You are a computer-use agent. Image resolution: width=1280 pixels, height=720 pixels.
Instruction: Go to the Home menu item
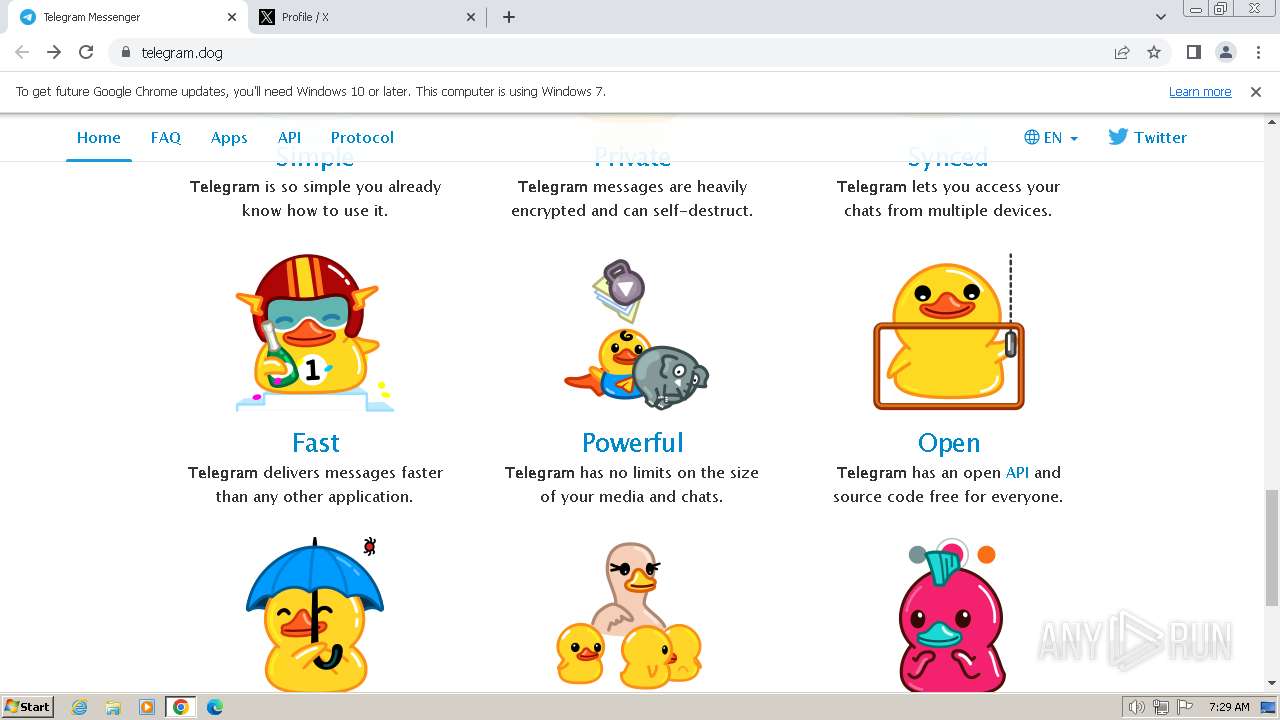click(x=99, y=137)
